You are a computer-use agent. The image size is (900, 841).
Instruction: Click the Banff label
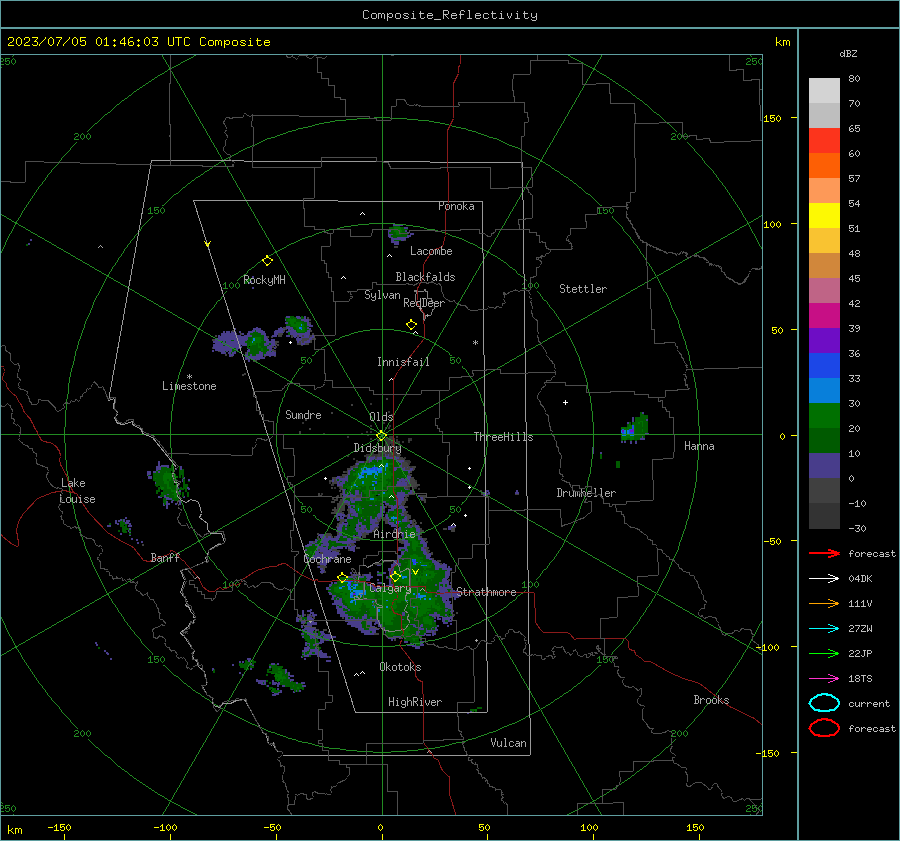coord(165,557)
